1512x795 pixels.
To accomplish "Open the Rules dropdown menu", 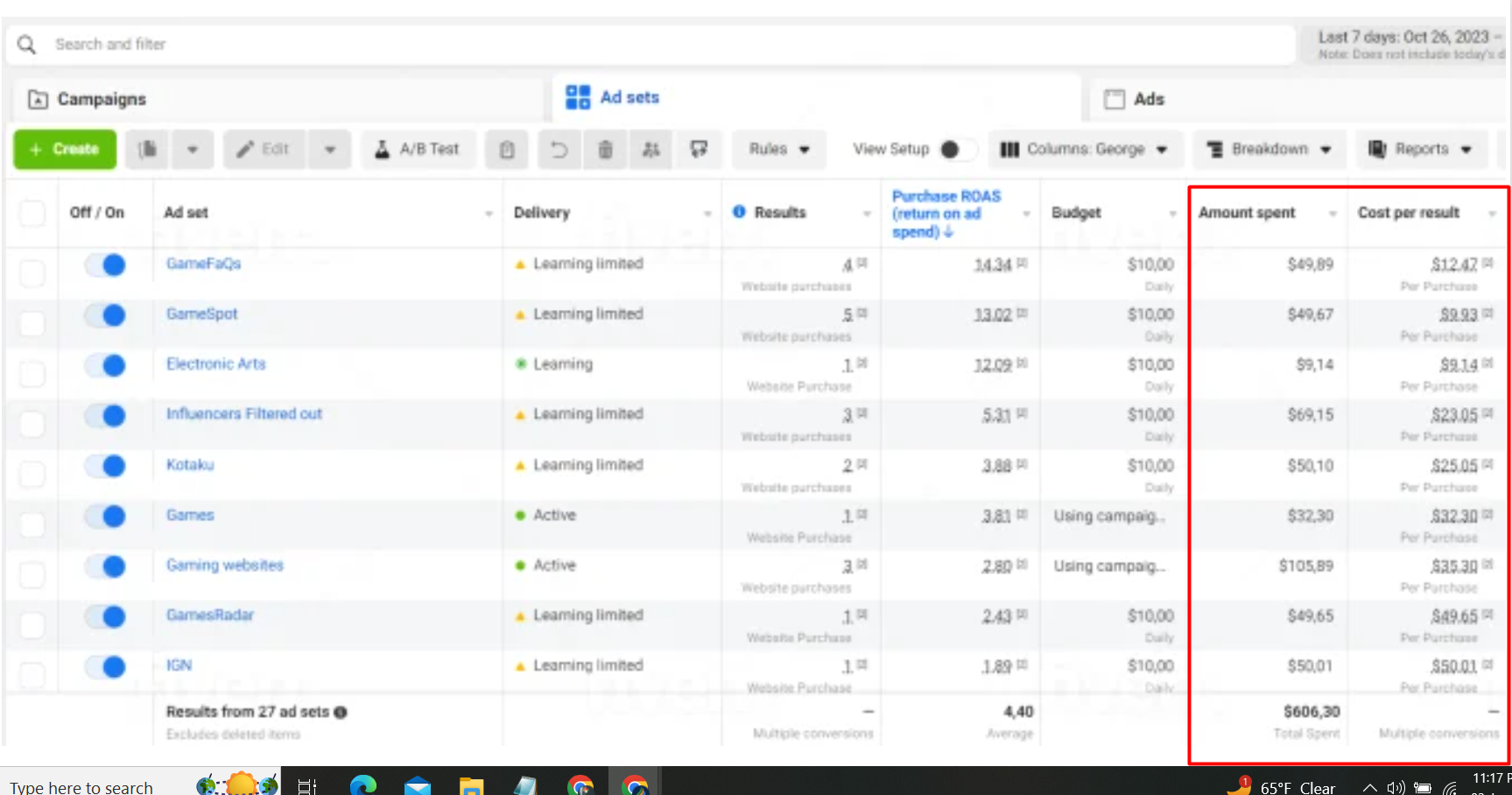I will point(778,150).
